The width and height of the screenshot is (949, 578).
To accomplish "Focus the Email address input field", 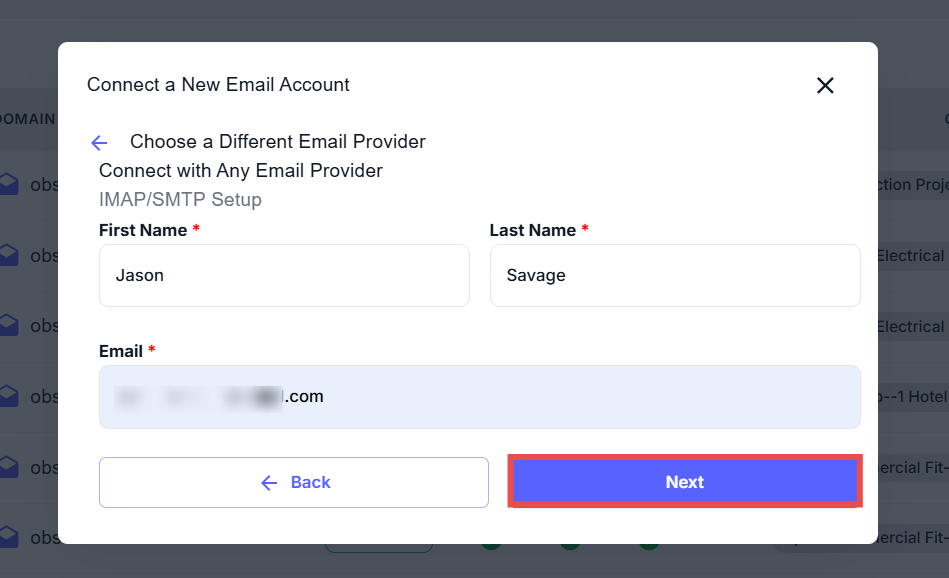I will coord(480,397).
